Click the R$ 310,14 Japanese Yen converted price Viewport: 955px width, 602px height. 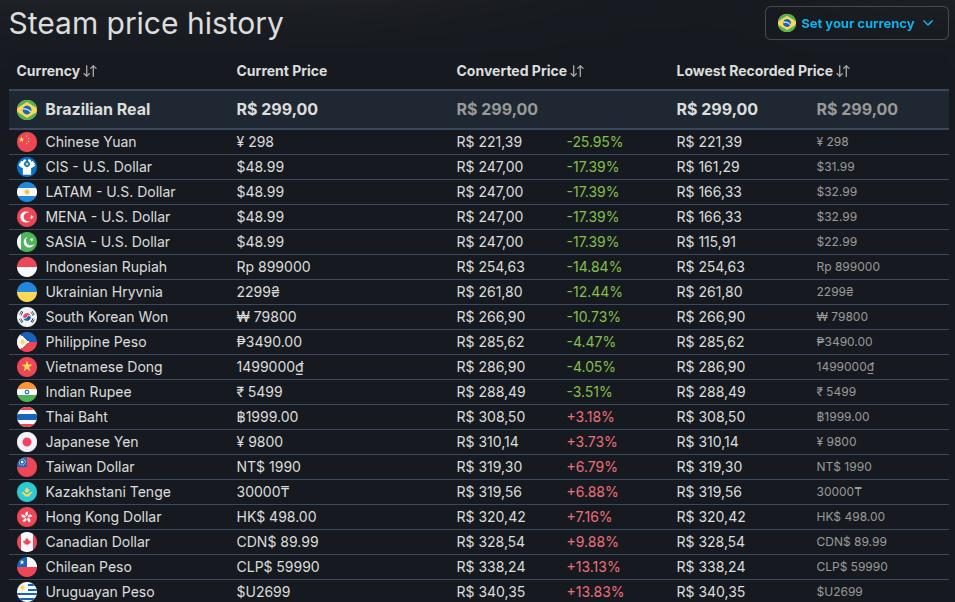coord(488,442)
